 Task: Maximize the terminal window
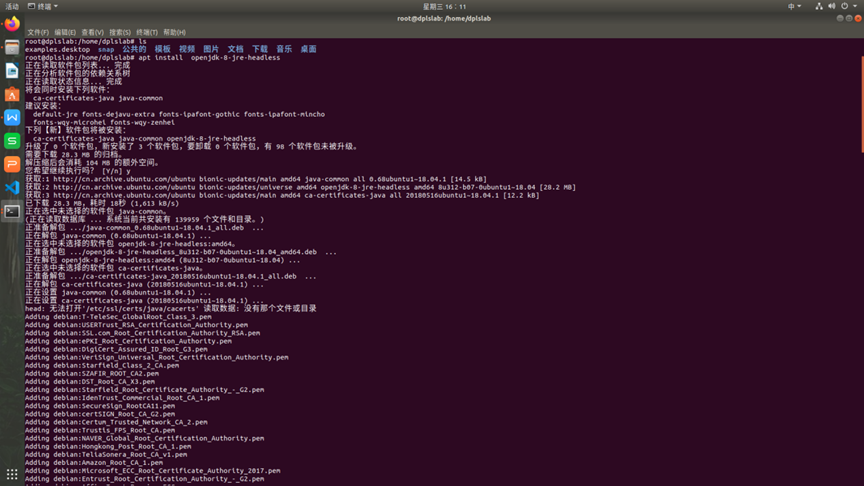tap(849, 18)
